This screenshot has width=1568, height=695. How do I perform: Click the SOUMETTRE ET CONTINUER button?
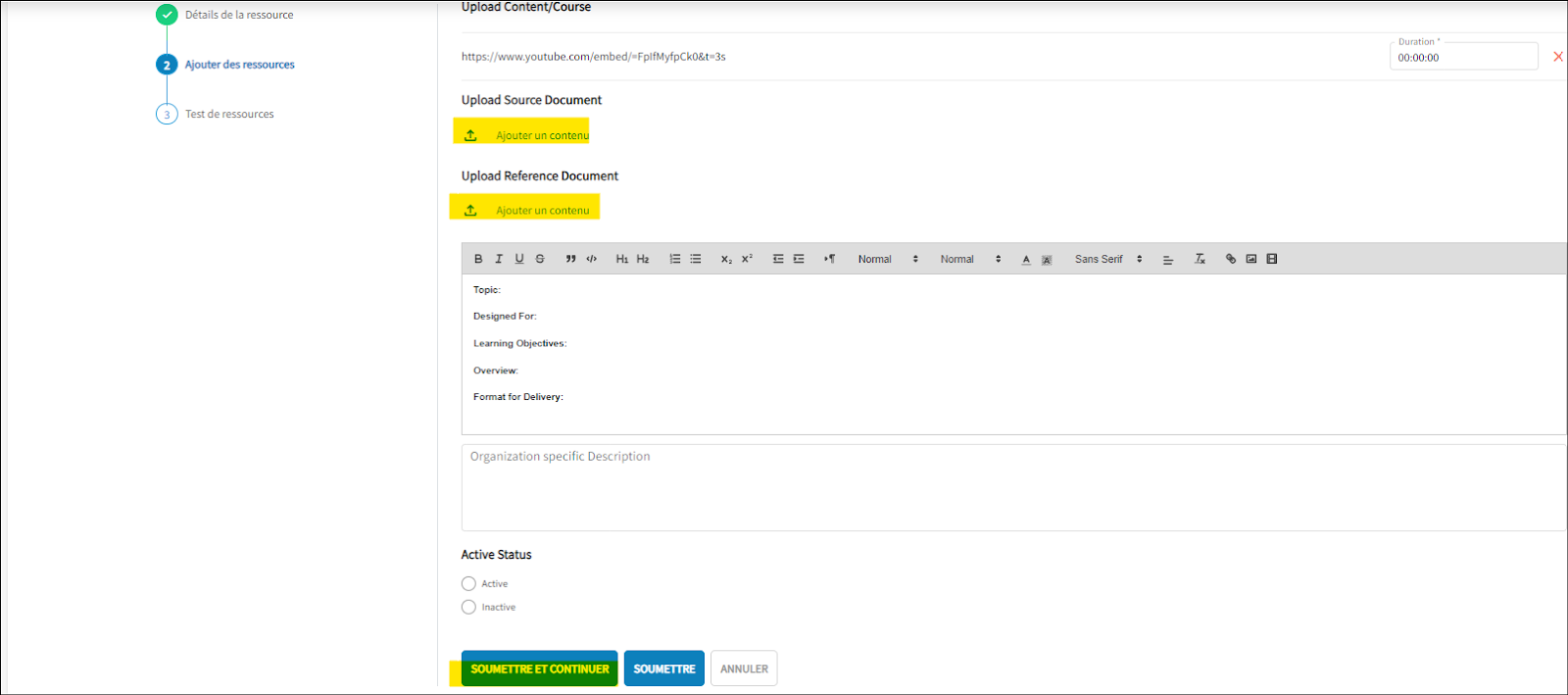540,669
